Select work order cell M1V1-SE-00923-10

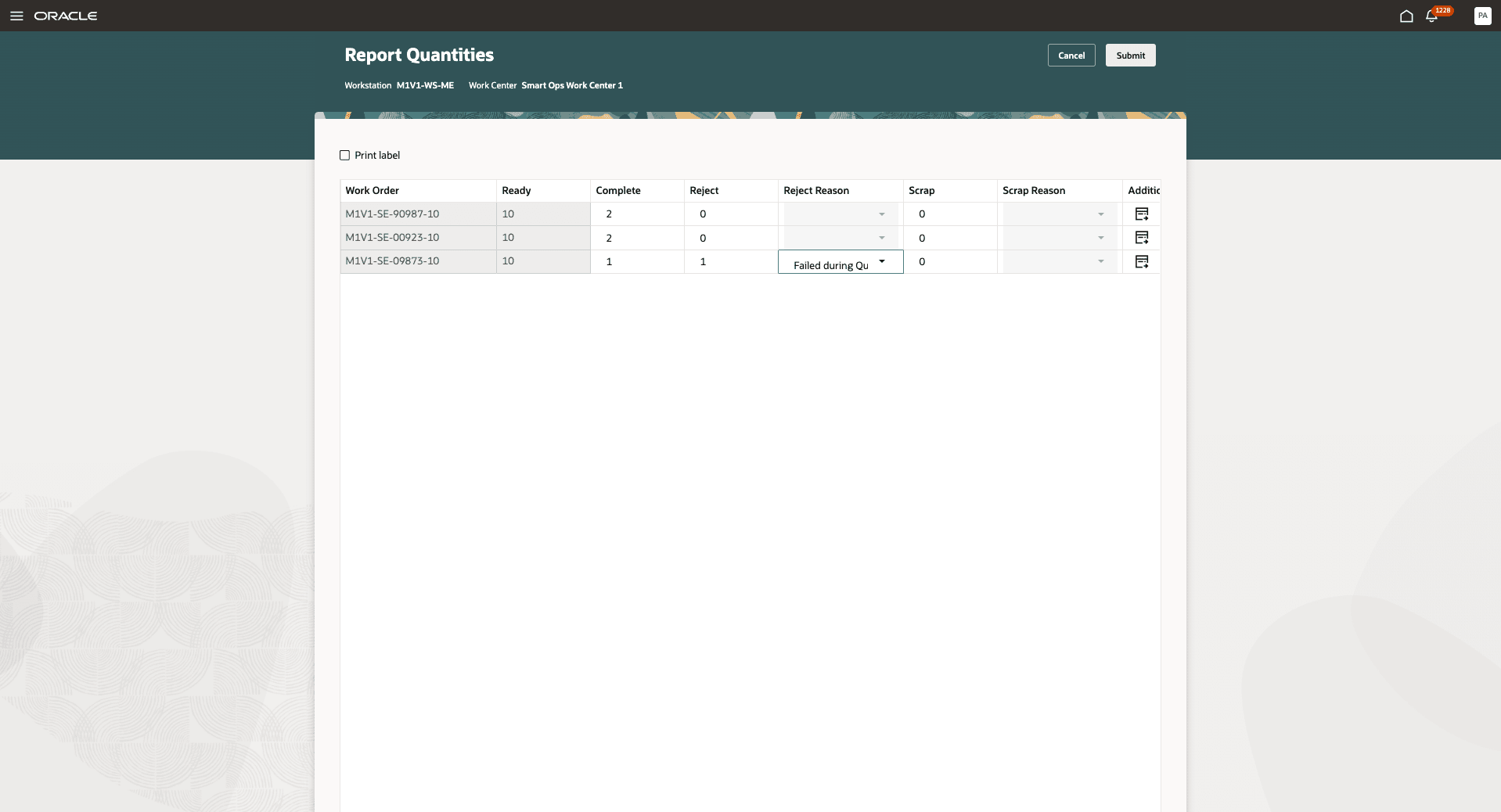coord(418,238)
